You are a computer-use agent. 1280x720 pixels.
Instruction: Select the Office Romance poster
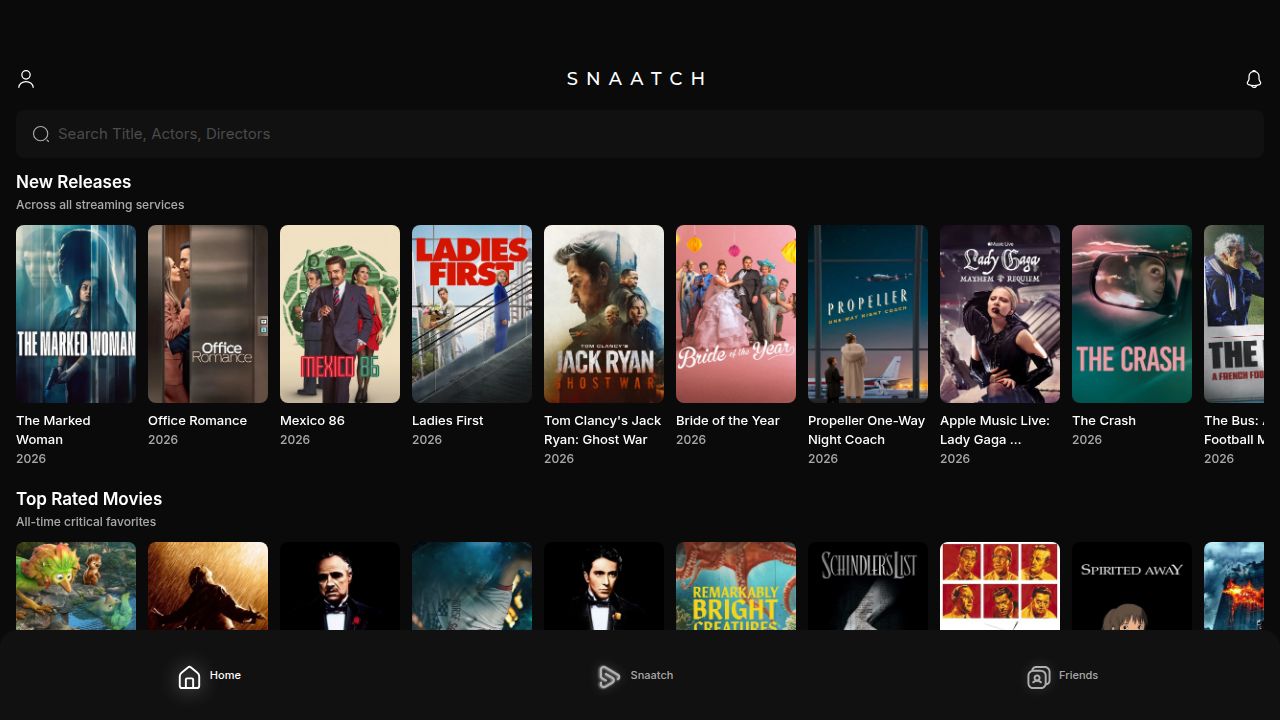[x=208, y=314]
